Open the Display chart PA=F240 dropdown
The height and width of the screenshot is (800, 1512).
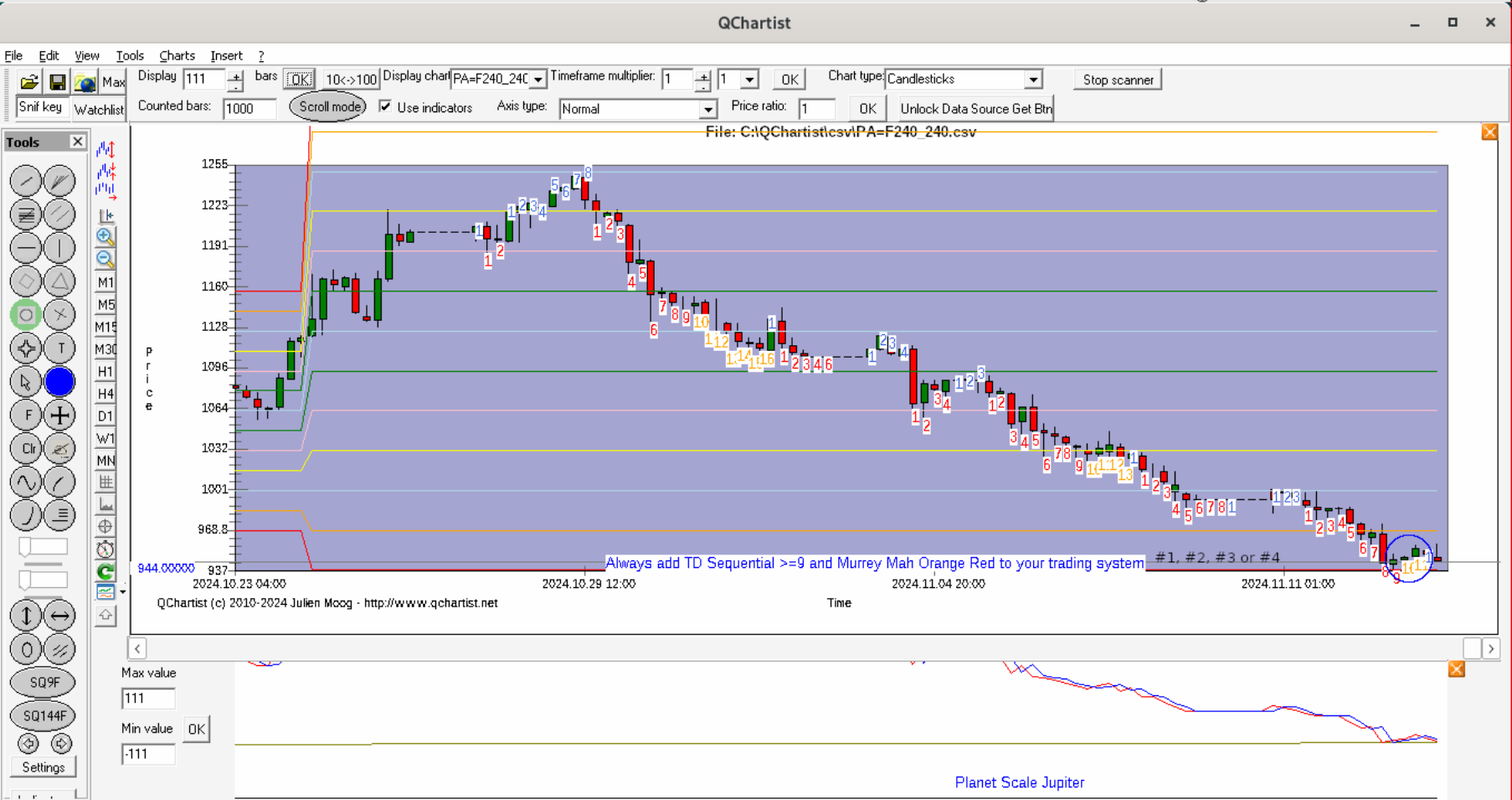537,80
